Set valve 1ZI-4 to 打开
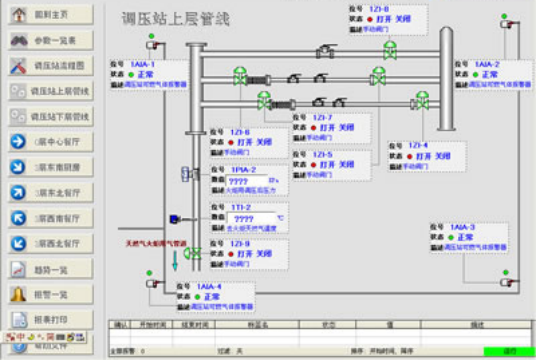537x361 pixels. coord(423,157)
